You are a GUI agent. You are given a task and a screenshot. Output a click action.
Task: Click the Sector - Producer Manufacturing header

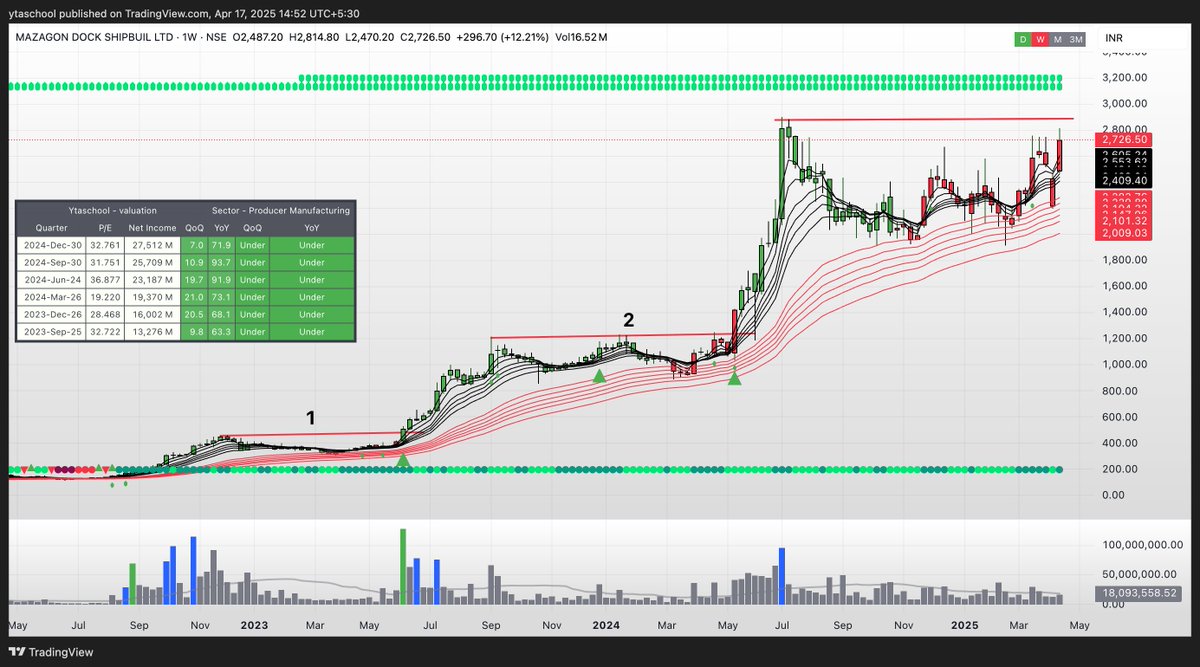pyautogui.click(x=280, y=211)
